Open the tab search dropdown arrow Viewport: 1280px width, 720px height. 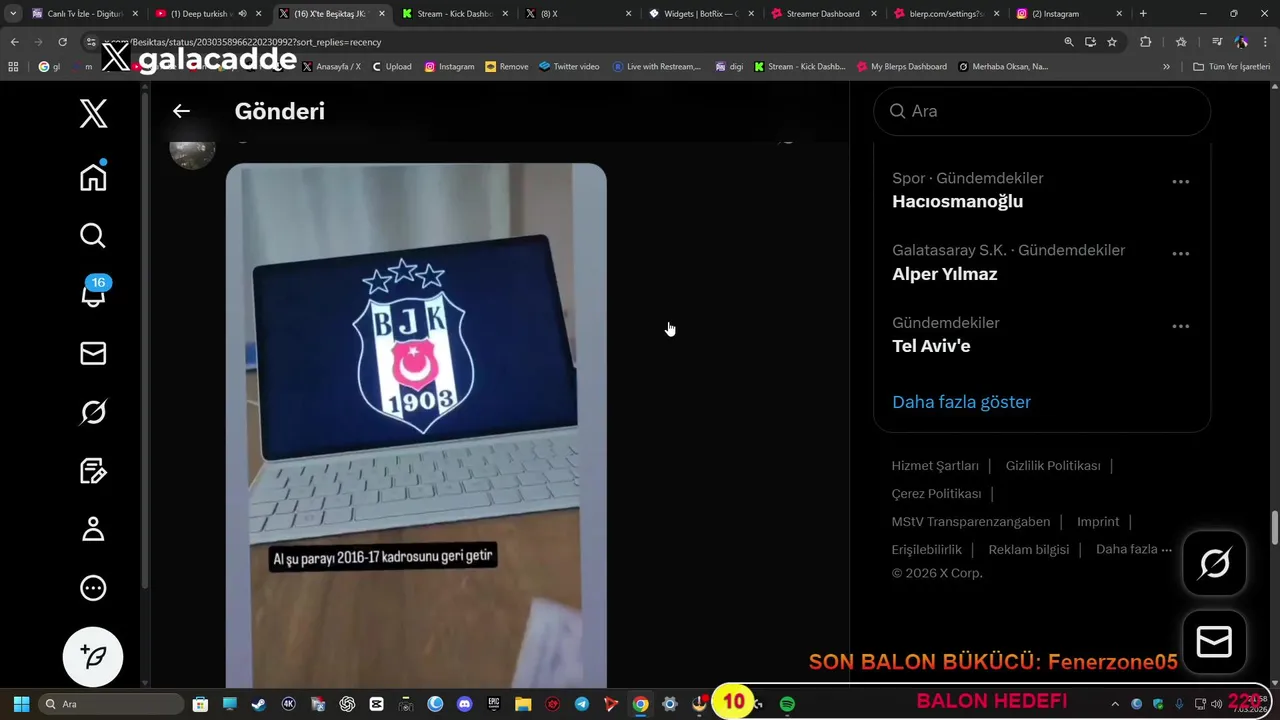point(13,14)
